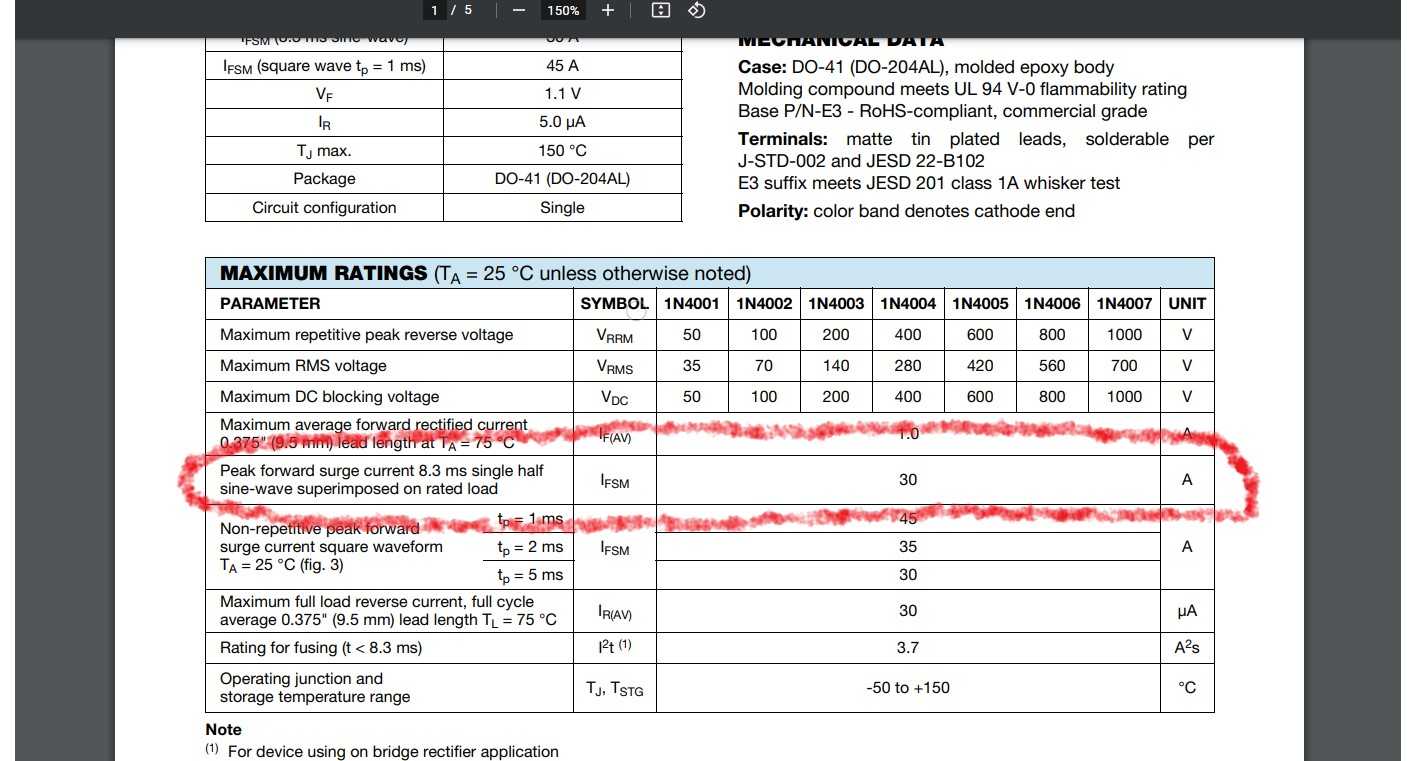Click the µA unit in the reverse current row
This screenshot has width=1416, height=761.
(x=1187, y=611)
